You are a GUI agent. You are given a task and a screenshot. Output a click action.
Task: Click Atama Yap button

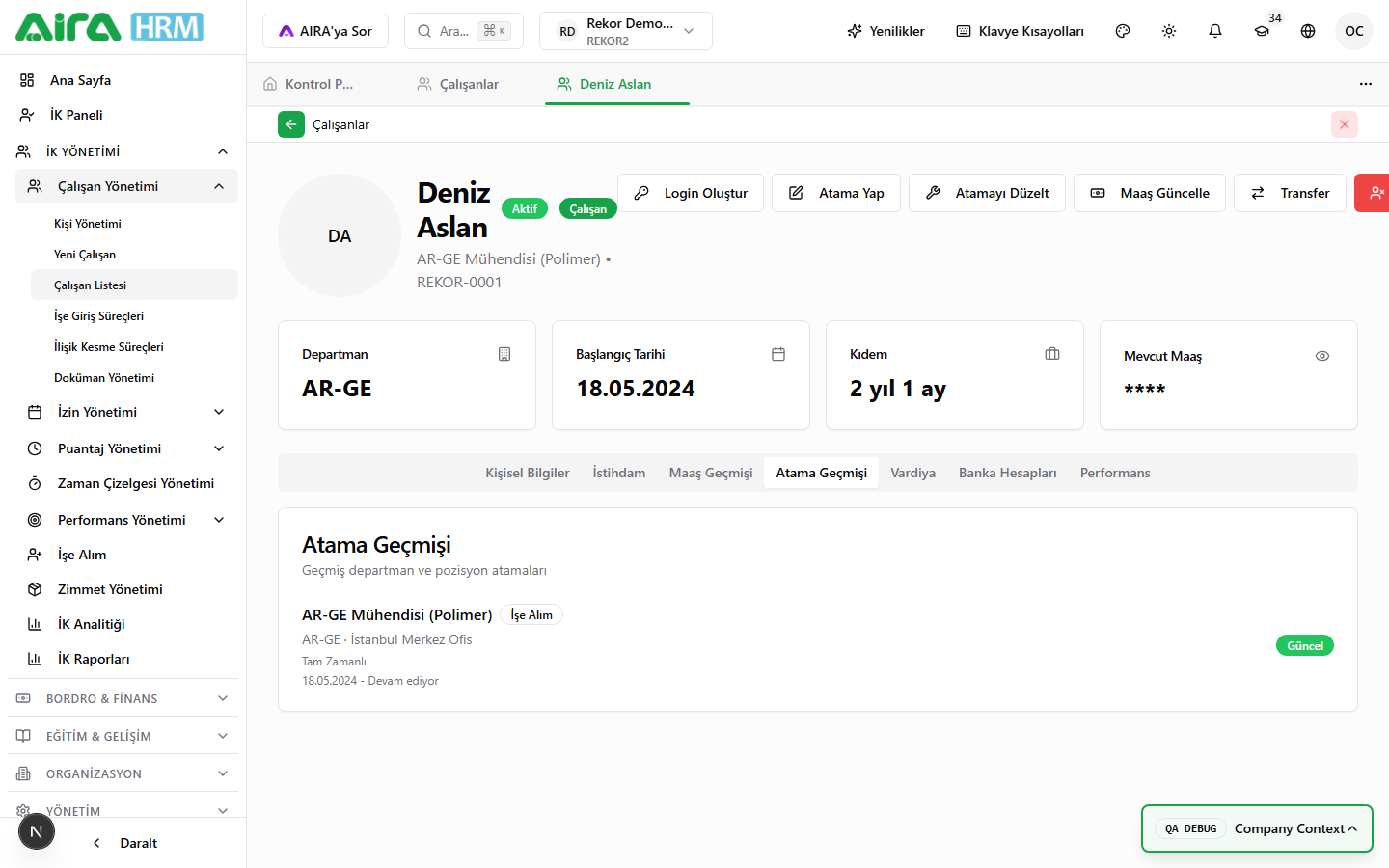point(836,193)
